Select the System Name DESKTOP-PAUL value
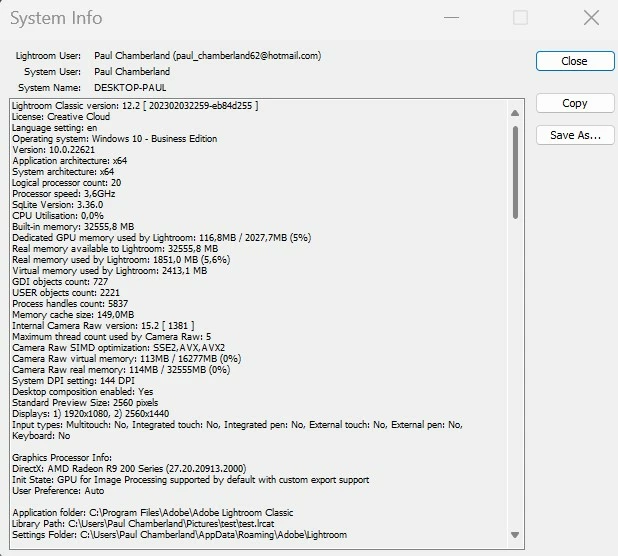The image size is (618, 556). click(130, 87)
